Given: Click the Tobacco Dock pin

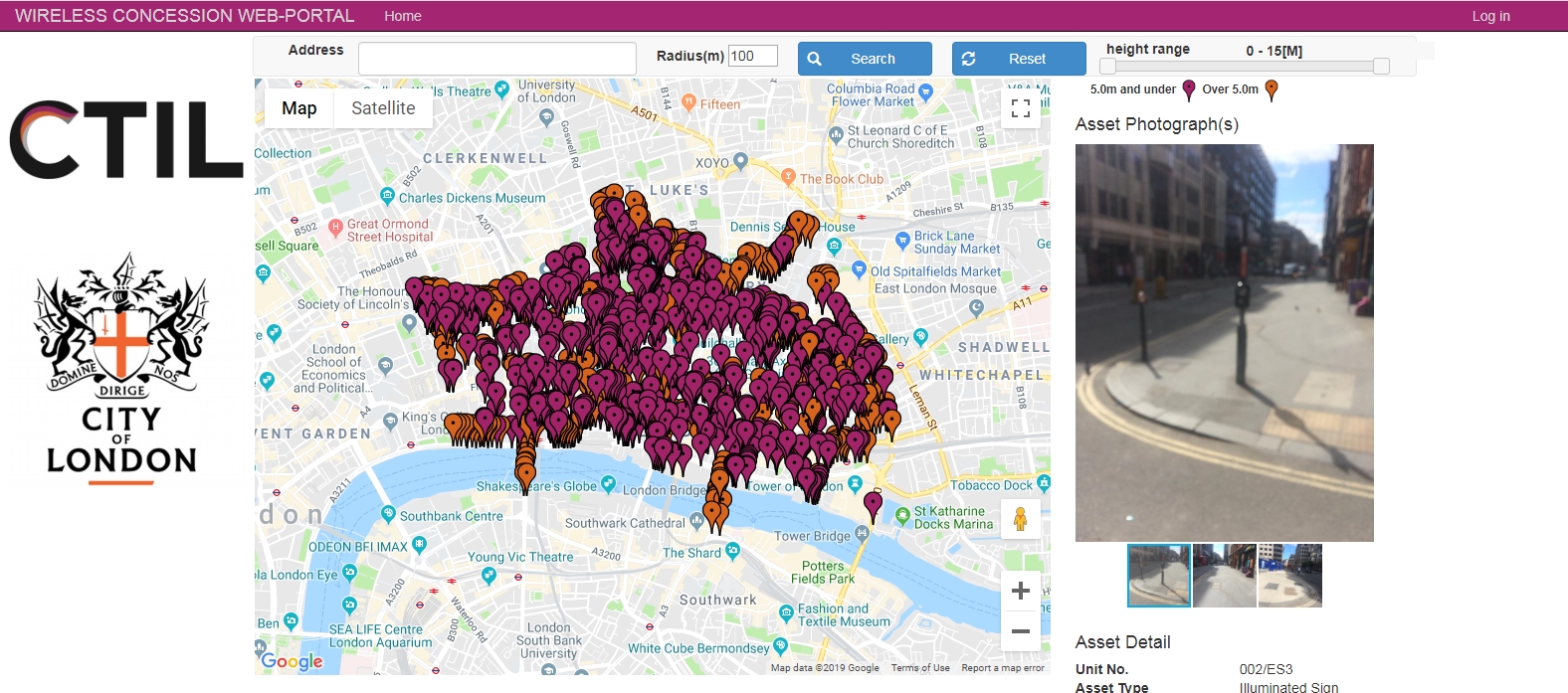Looking at the screenshot, I should (1043, 483).
